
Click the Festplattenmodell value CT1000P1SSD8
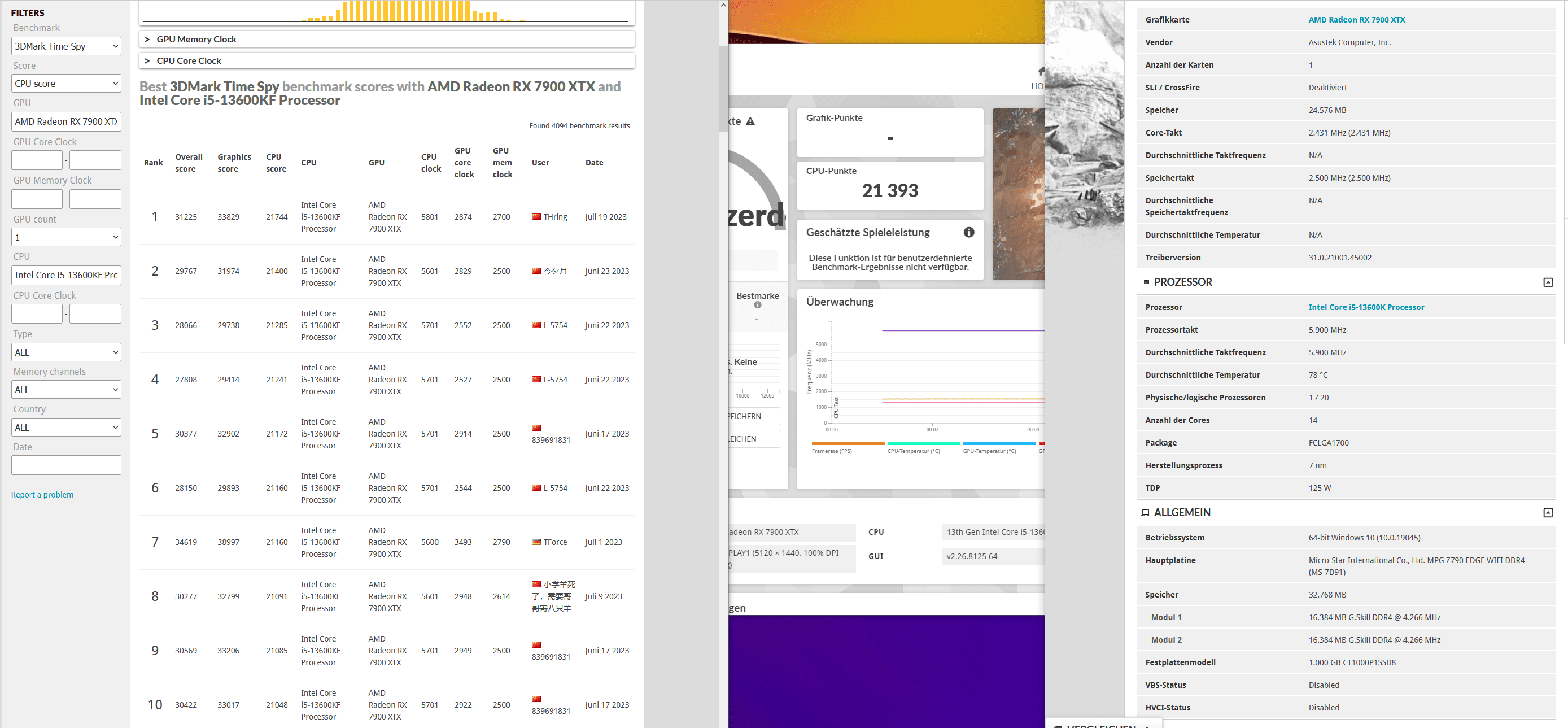click(1351, 662)
